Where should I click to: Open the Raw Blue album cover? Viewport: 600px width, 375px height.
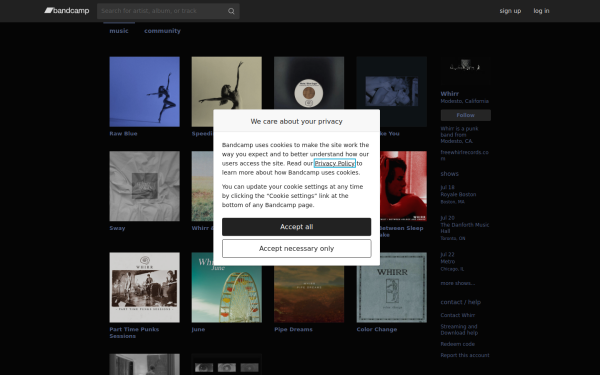[x=145, y=92]
